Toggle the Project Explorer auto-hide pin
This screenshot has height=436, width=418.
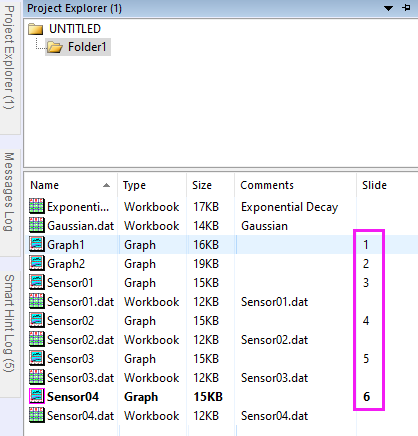coord(406,8)
